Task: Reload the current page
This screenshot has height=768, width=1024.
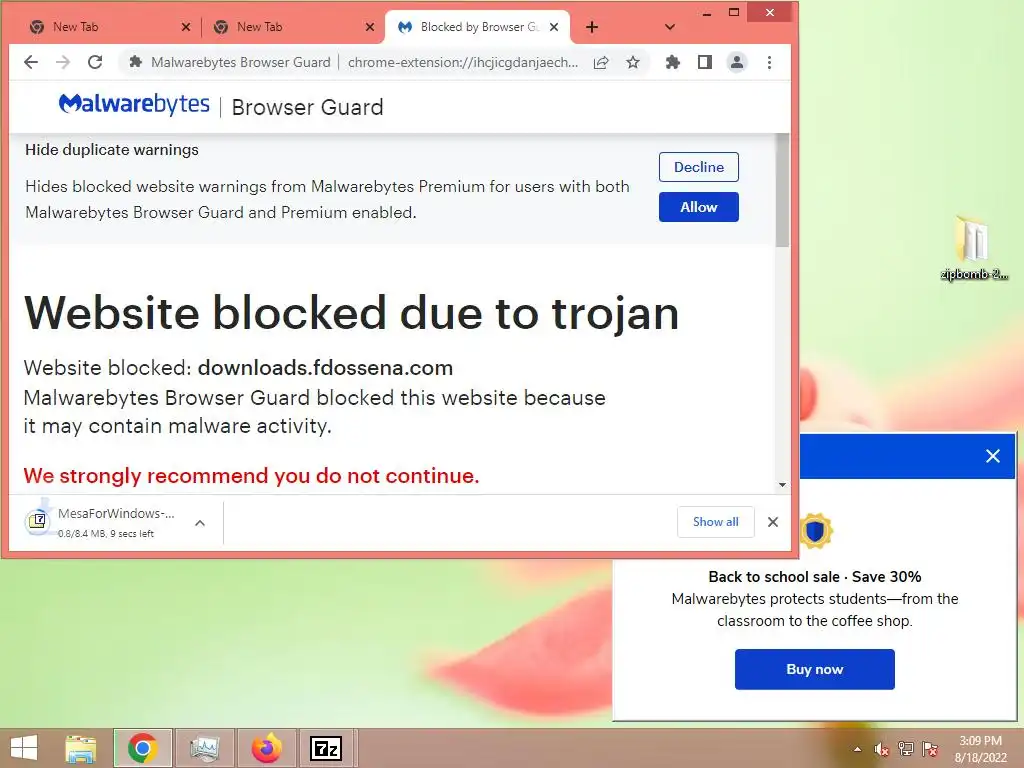Action: click(95, 62)
